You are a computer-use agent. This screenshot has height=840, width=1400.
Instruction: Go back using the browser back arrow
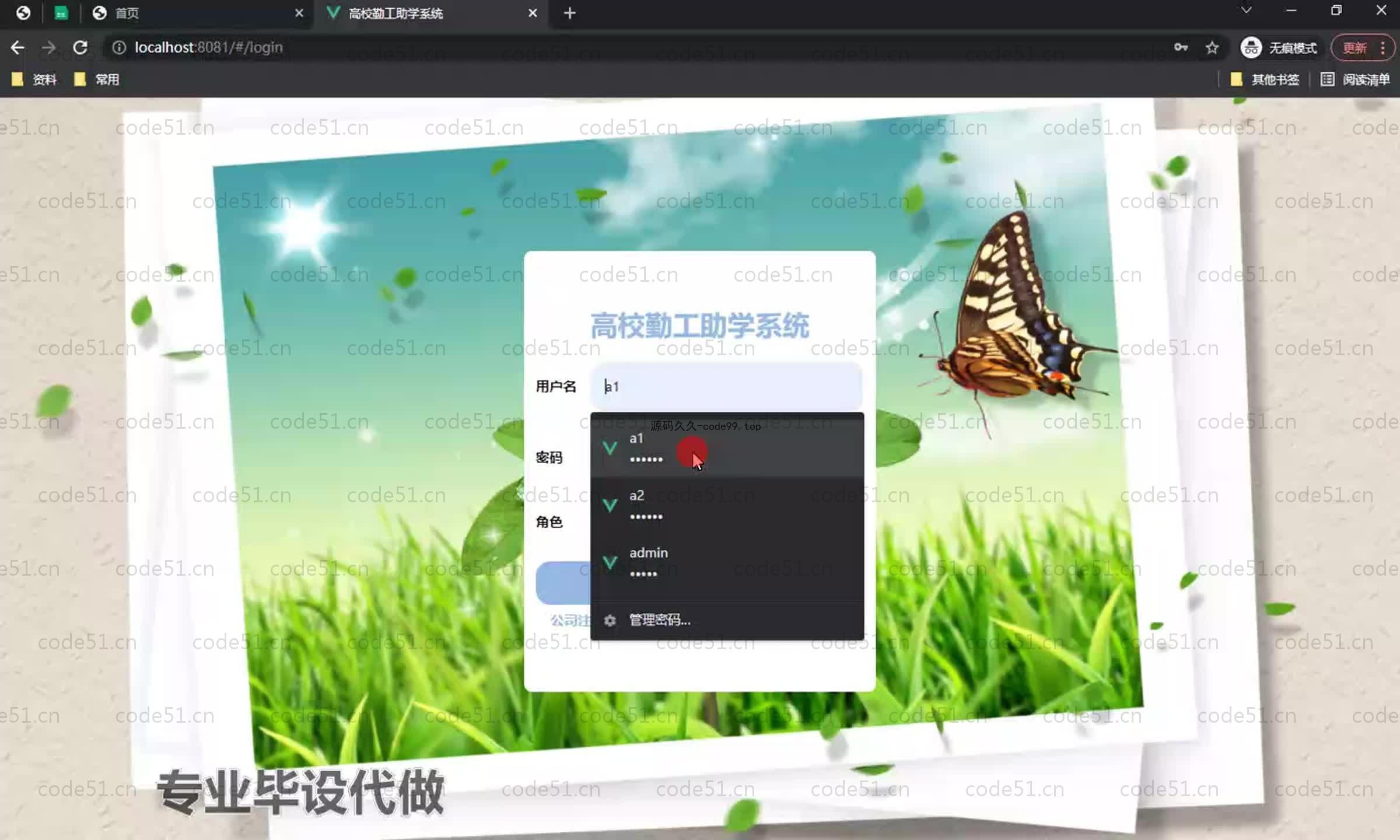[17, 47]
